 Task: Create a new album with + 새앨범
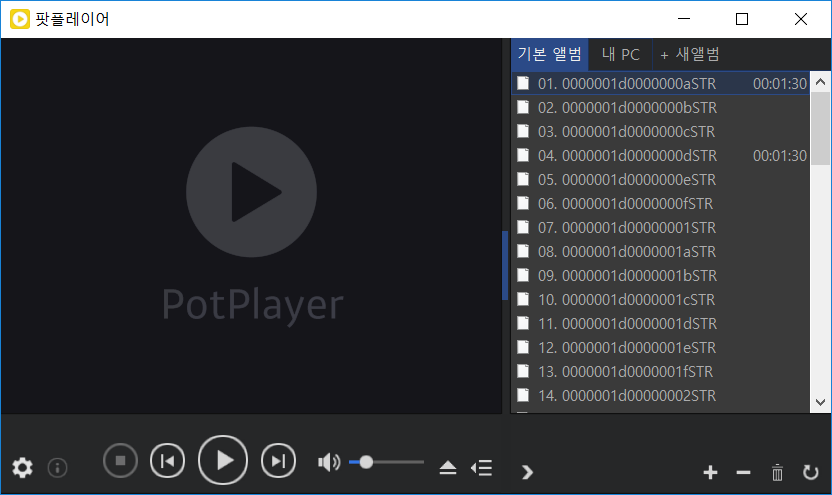tap(689, 54)
